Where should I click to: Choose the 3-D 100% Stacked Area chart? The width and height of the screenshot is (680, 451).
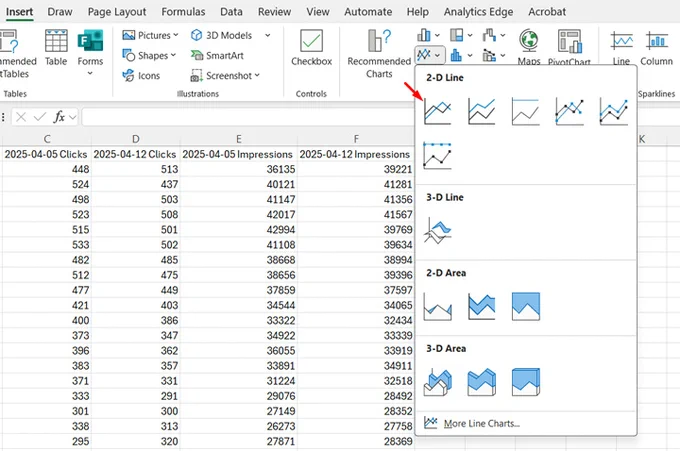pyautogui.click(x=526, y=382)
